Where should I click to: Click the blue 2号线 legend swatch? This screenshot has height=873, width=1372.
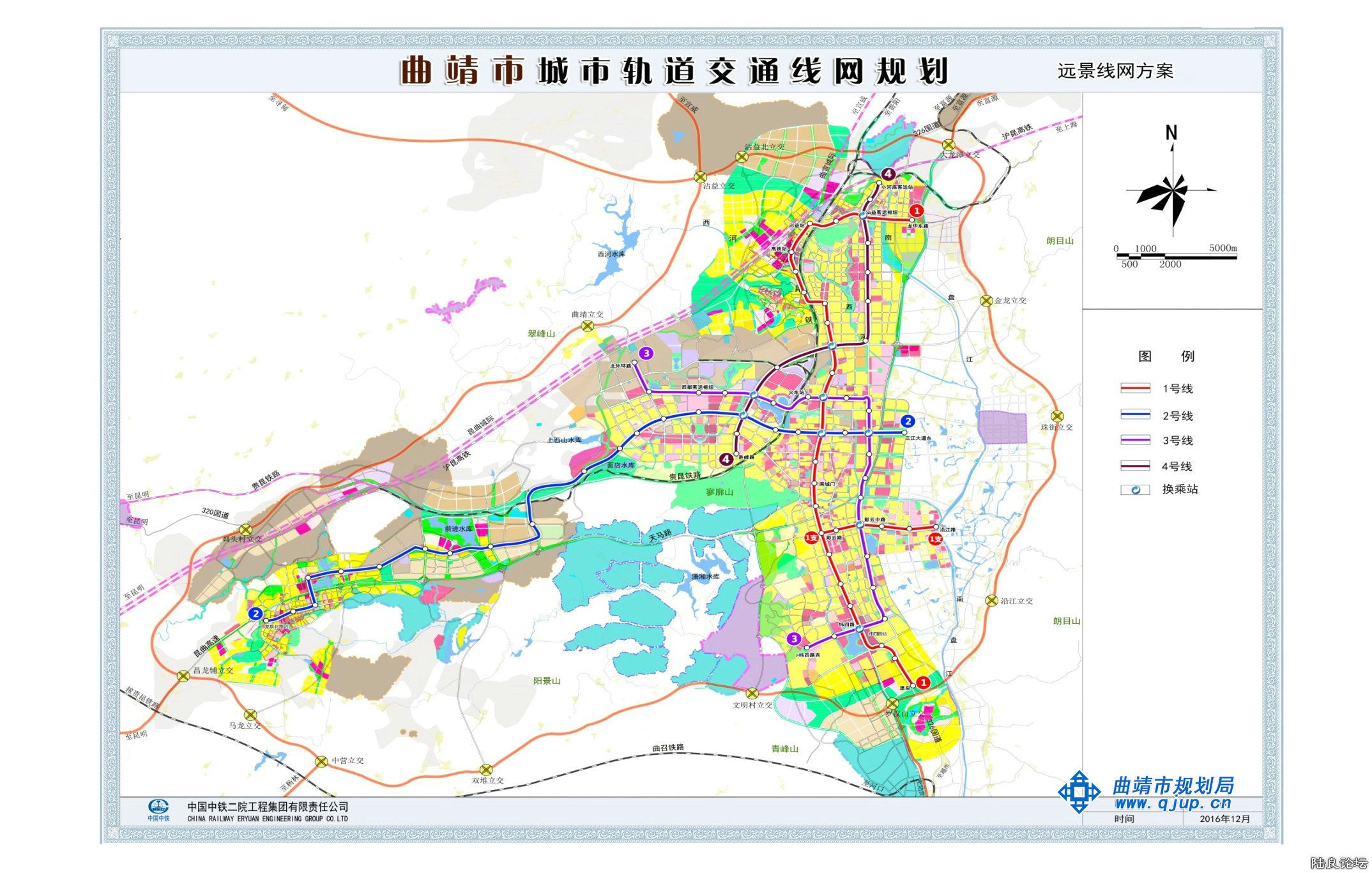coord(1135,414)
